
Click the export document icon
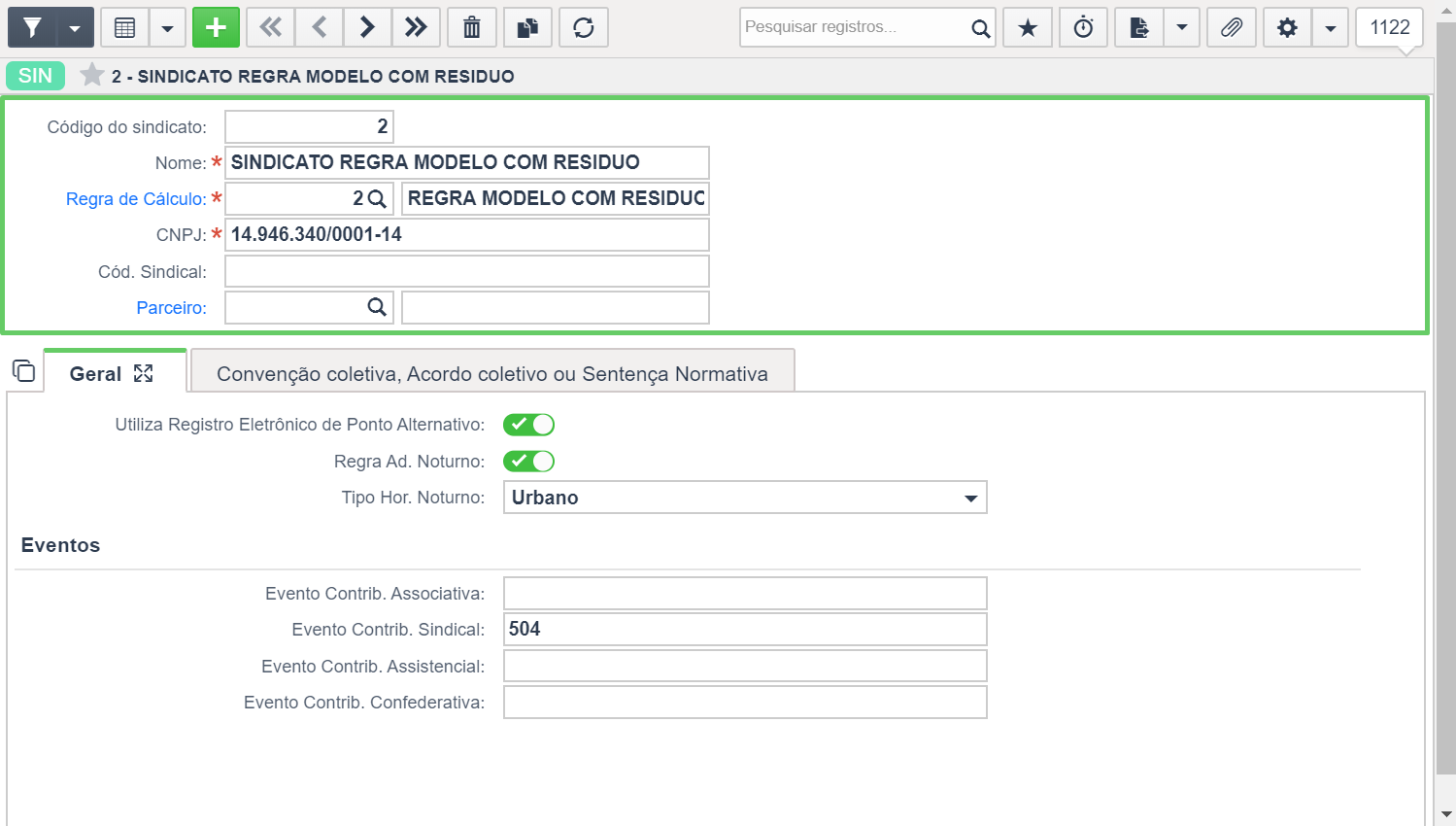[x=1139, y=27]
